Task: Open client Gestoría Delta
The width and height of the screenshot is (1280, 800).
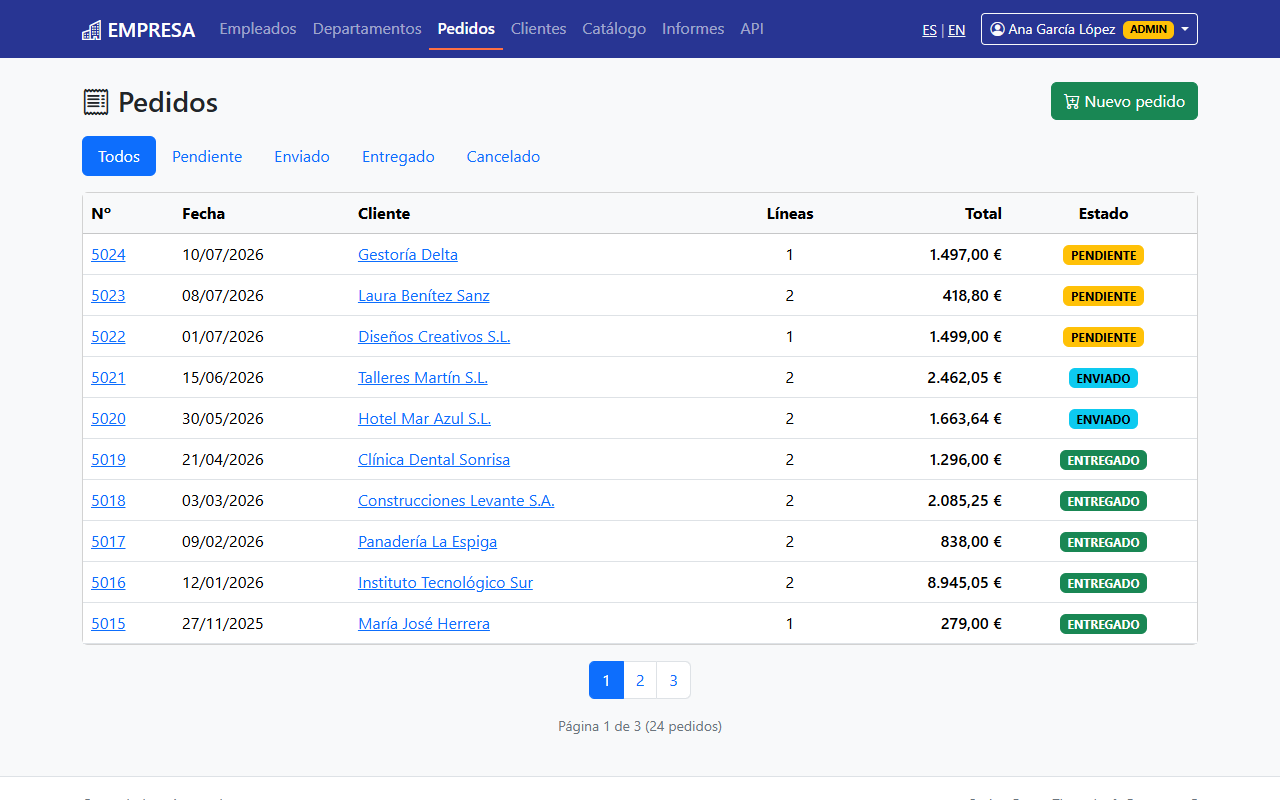Action: [408, 255]
